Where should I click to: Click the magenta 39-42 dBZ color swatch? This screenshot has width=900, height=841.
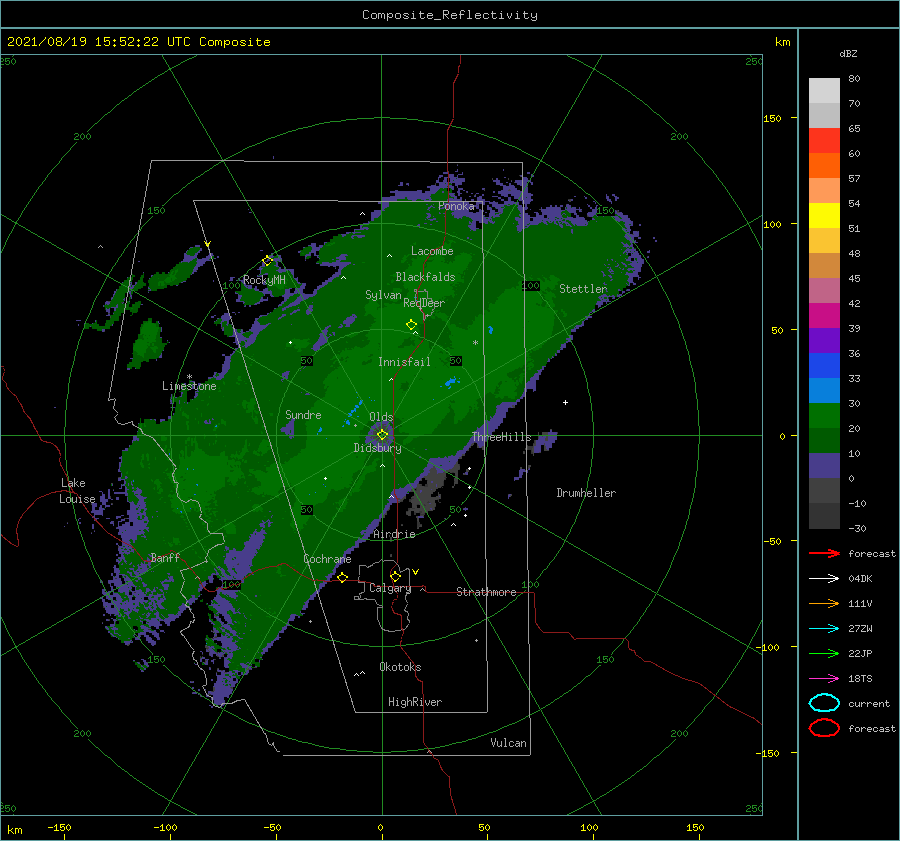click(x=824, y=316)
